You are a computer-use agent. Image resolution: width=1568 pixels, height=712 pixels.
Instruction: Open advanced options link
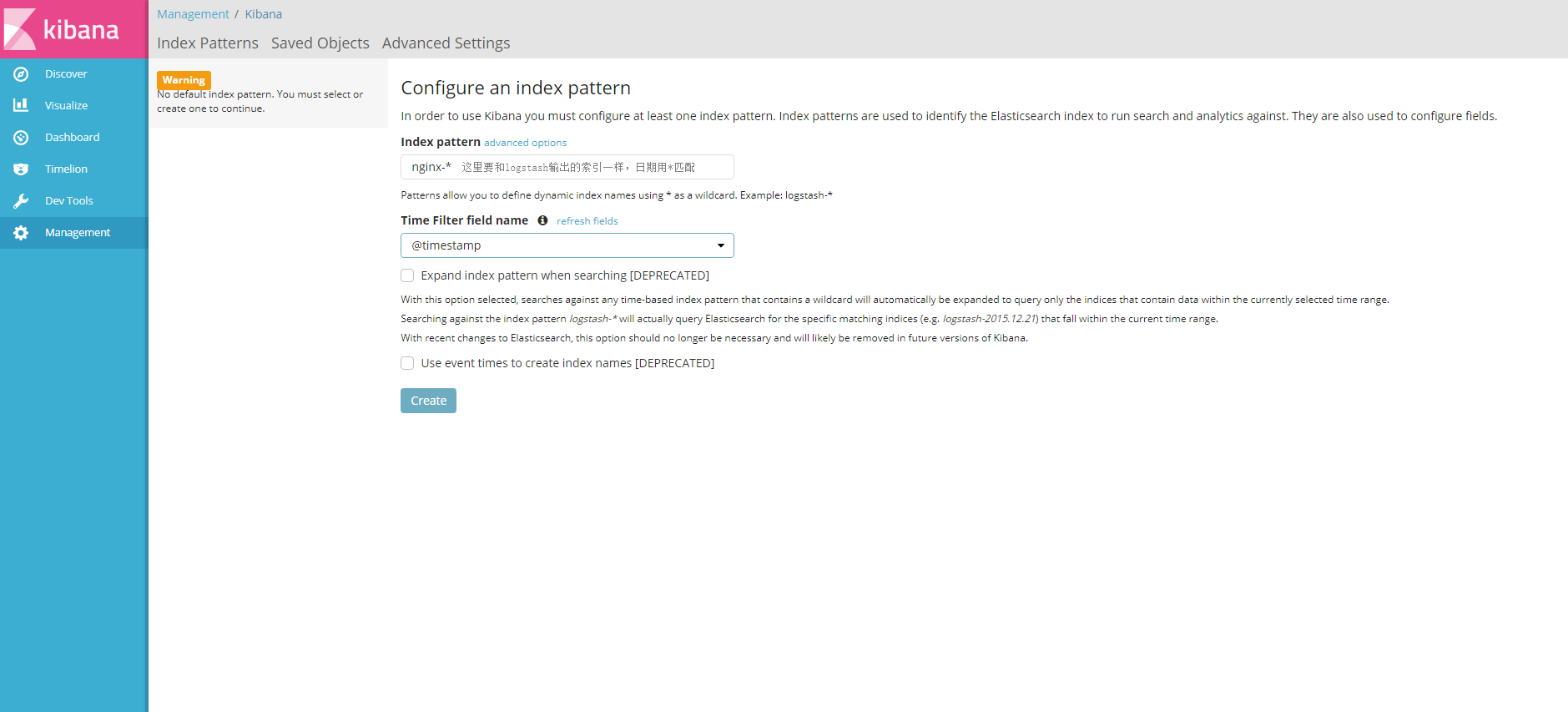(x=526, y=143)
